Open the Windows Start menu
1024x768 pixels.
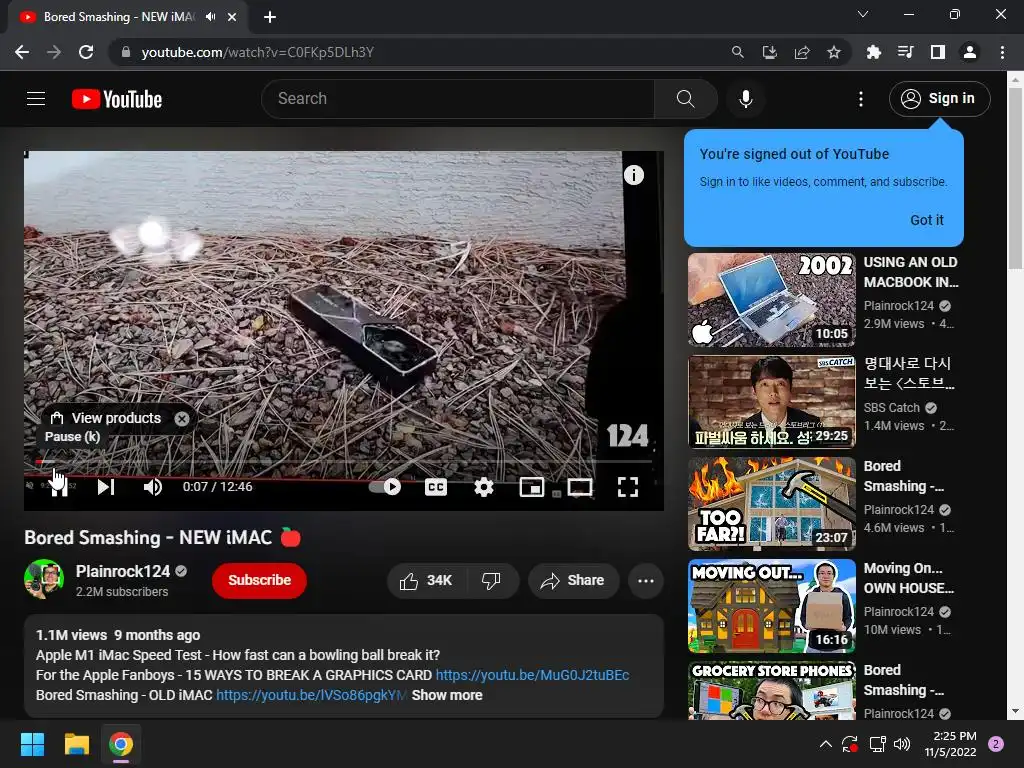[x=32, y=744]
